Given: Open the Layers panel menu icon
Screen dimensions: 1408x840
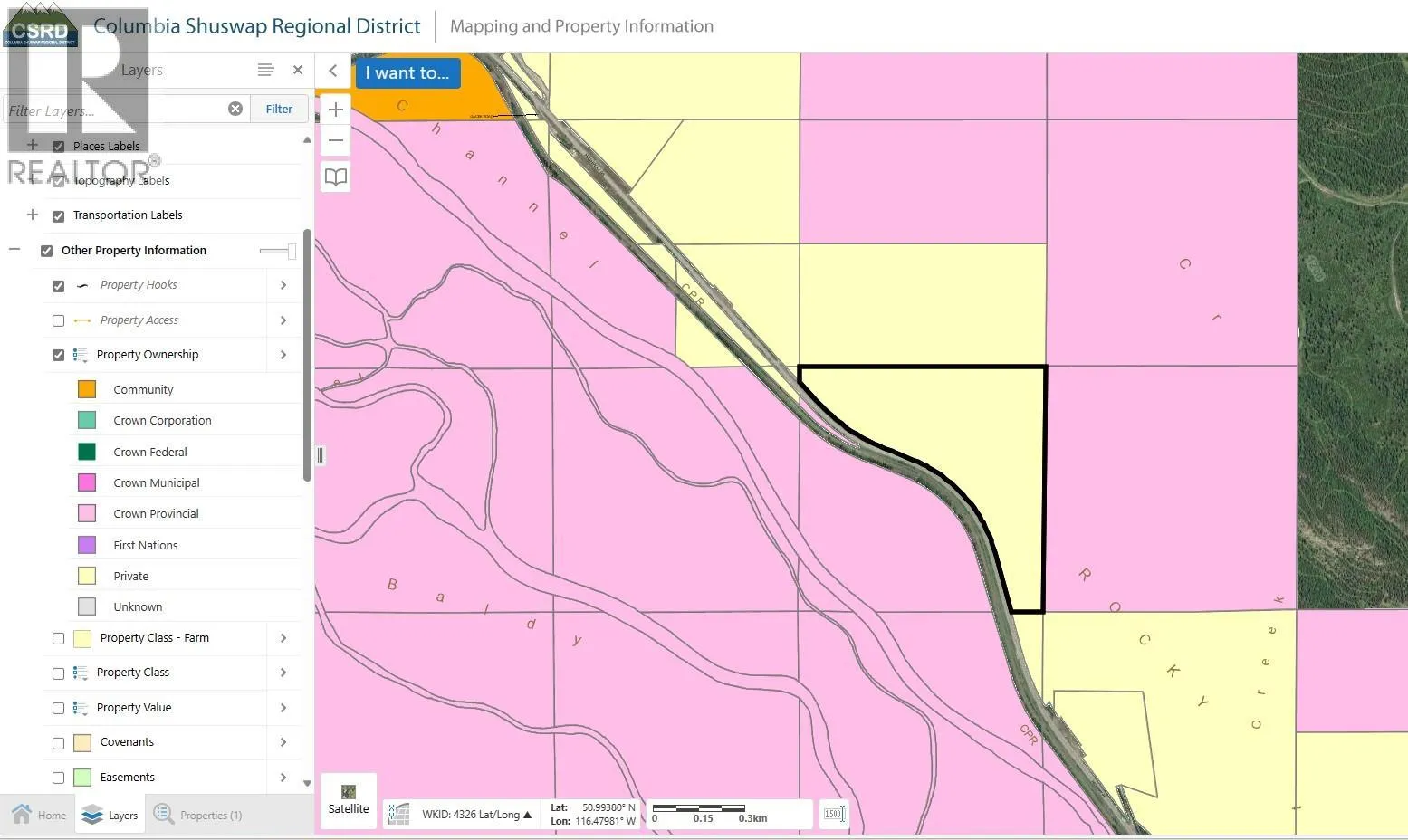Looking at the screenshot, I should click(265, 70).
